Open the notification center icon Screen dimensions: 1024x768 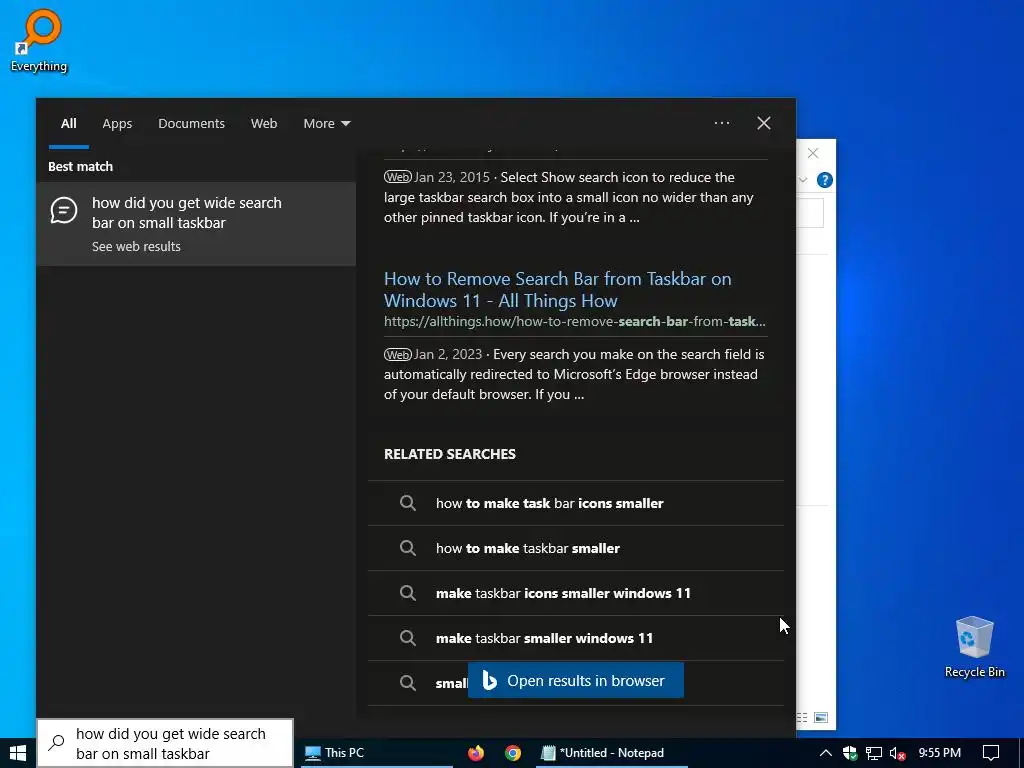click(991, 753)
